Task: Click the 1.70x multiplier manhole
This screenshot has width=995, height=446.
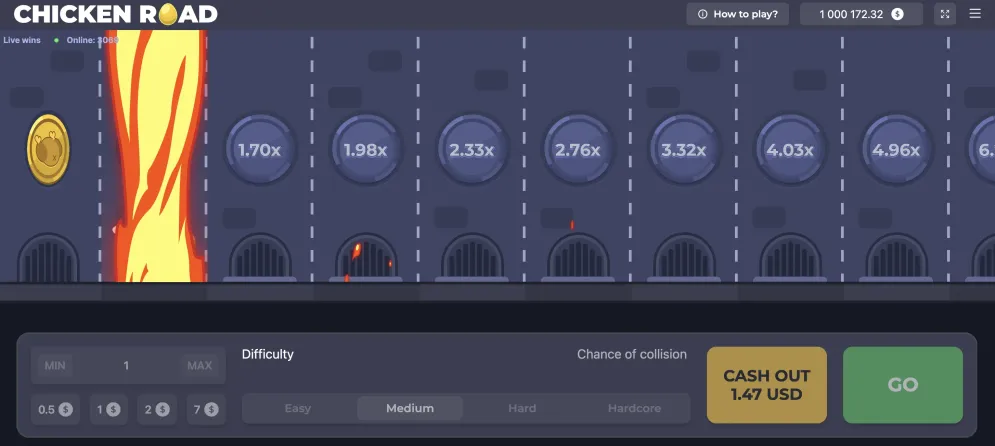Action: [259, 150]
